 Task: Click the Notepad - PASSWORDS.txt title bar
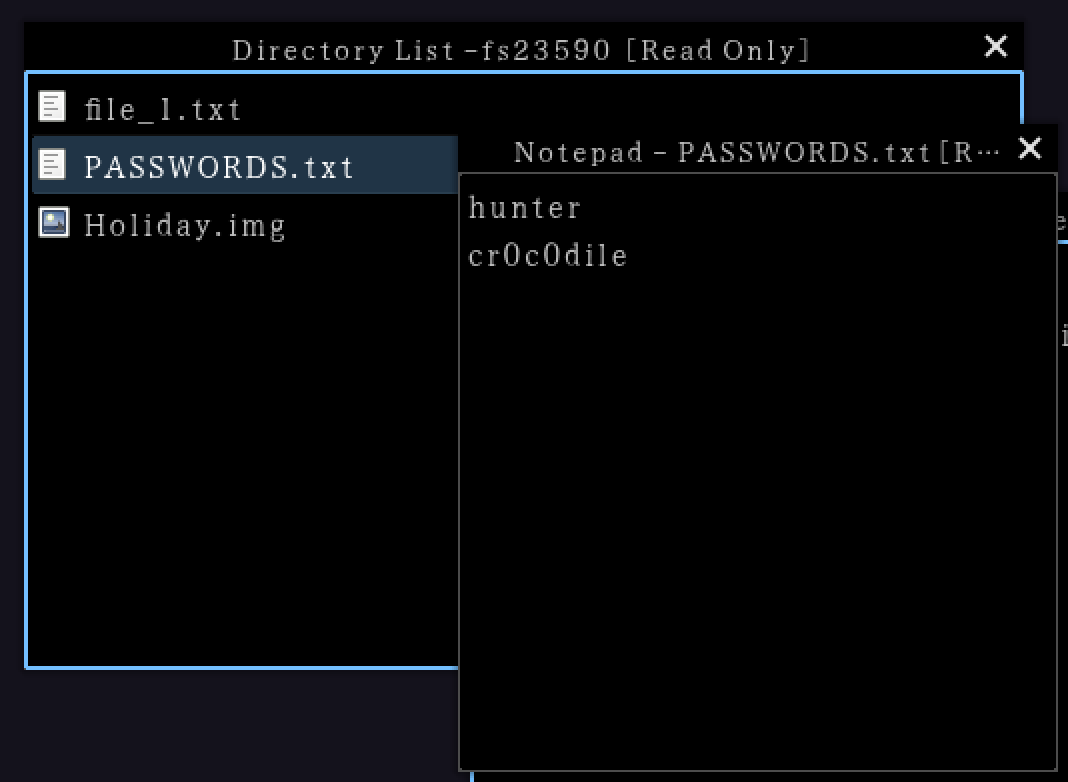[x=757, y=151]
